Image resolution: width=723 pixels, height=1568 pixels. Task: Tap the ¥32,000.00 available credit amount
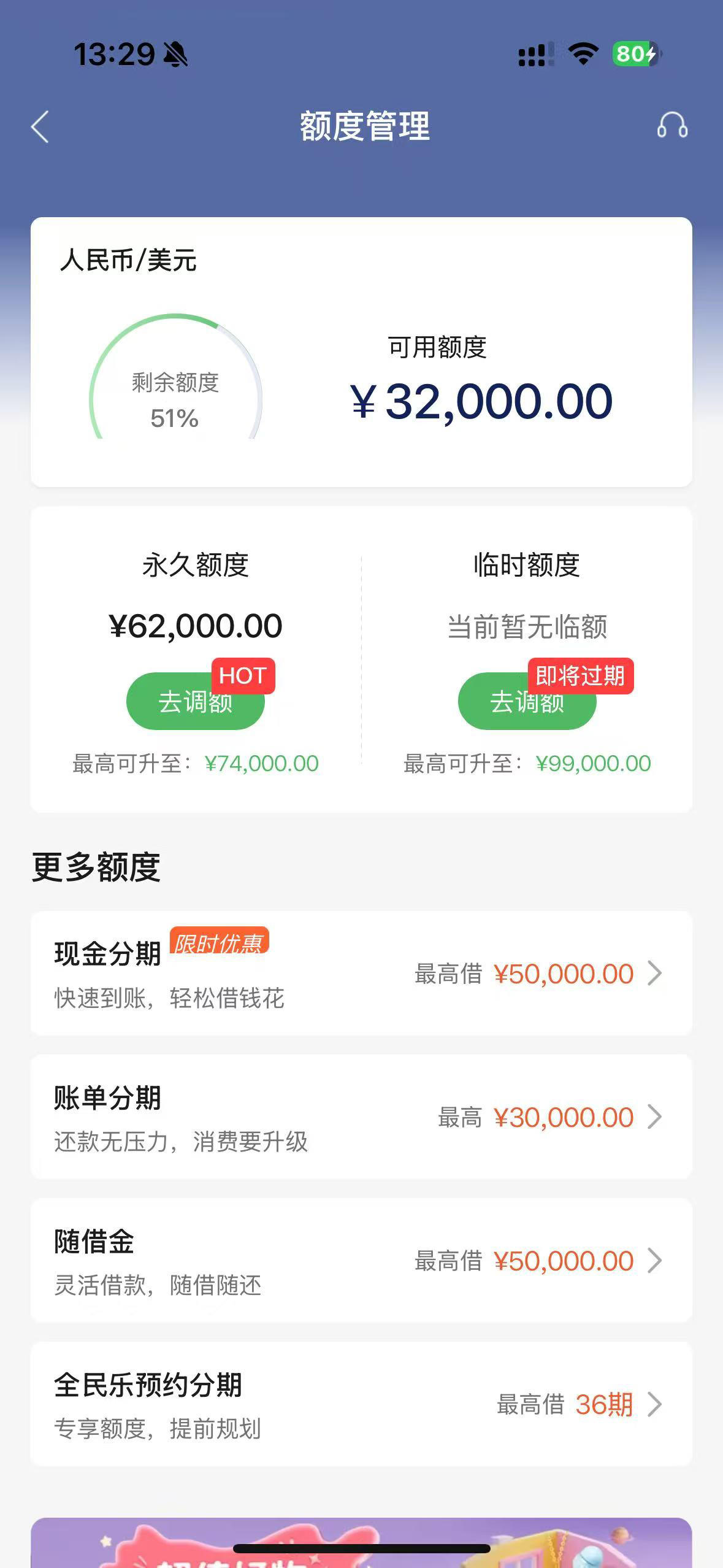coord(481,402)
